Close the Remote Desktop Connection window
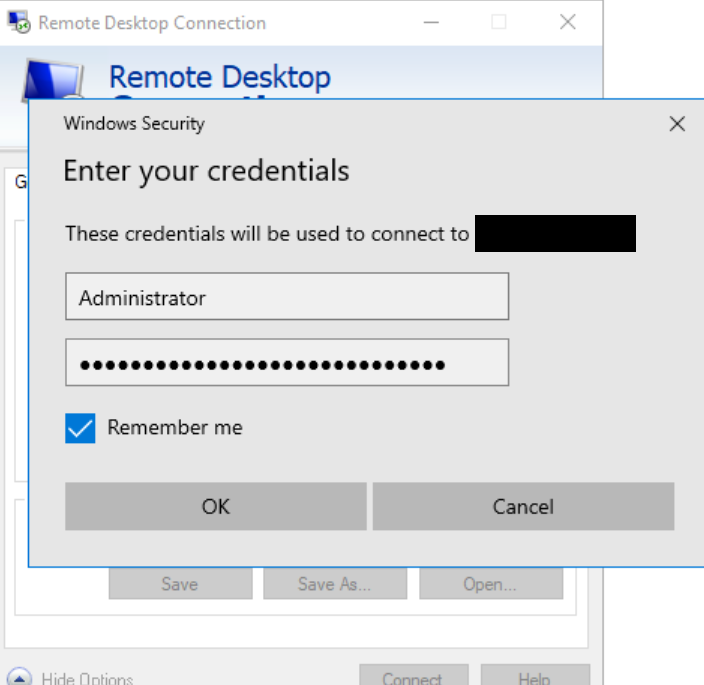The image size is (704, 685). [568, 22]
